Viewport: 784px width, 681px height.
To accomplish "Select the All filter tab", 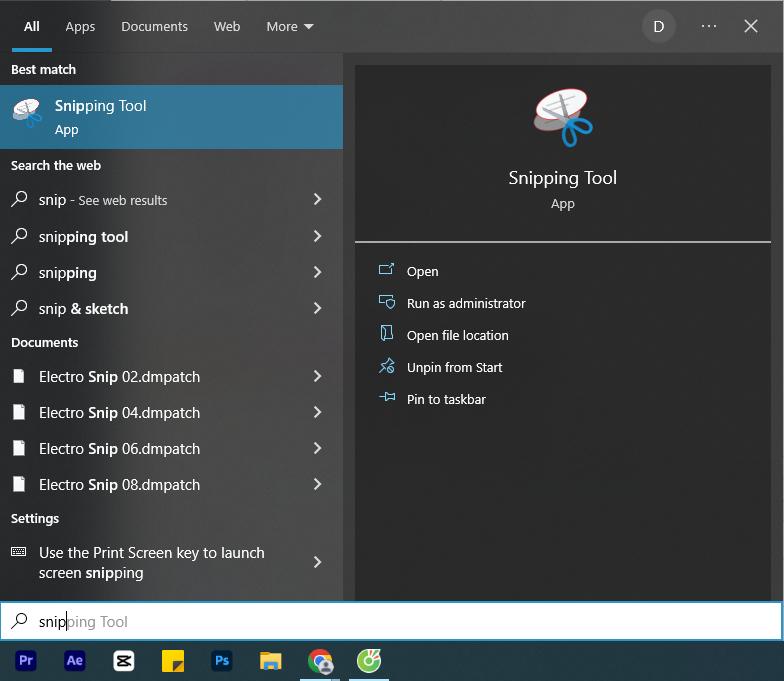I will (32, 26).
